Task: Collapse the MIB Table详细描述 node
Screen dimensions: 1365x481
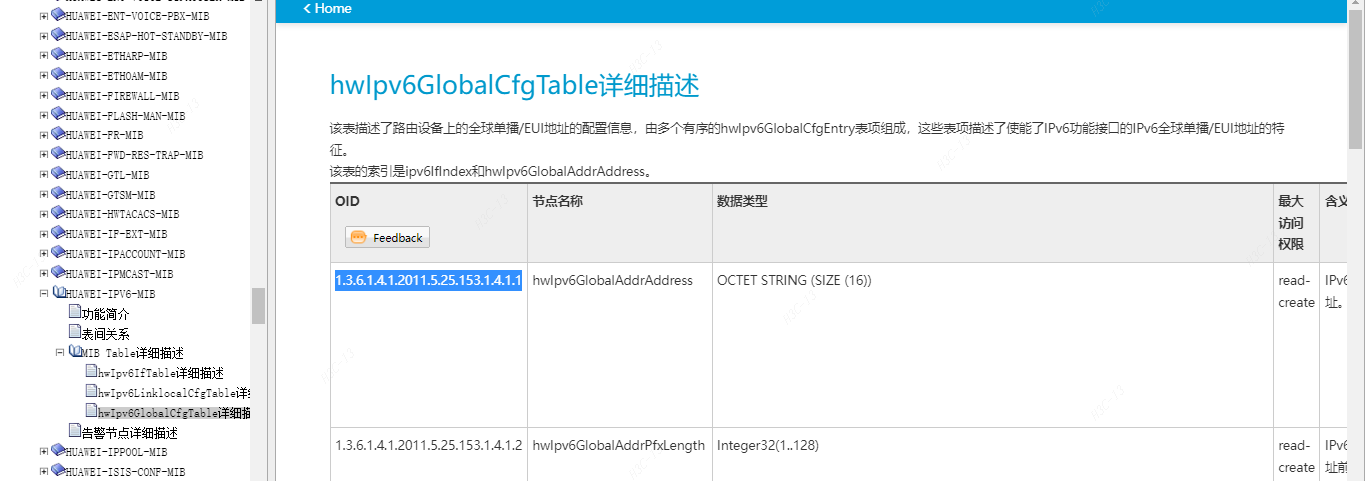Action: pos(61,353)
